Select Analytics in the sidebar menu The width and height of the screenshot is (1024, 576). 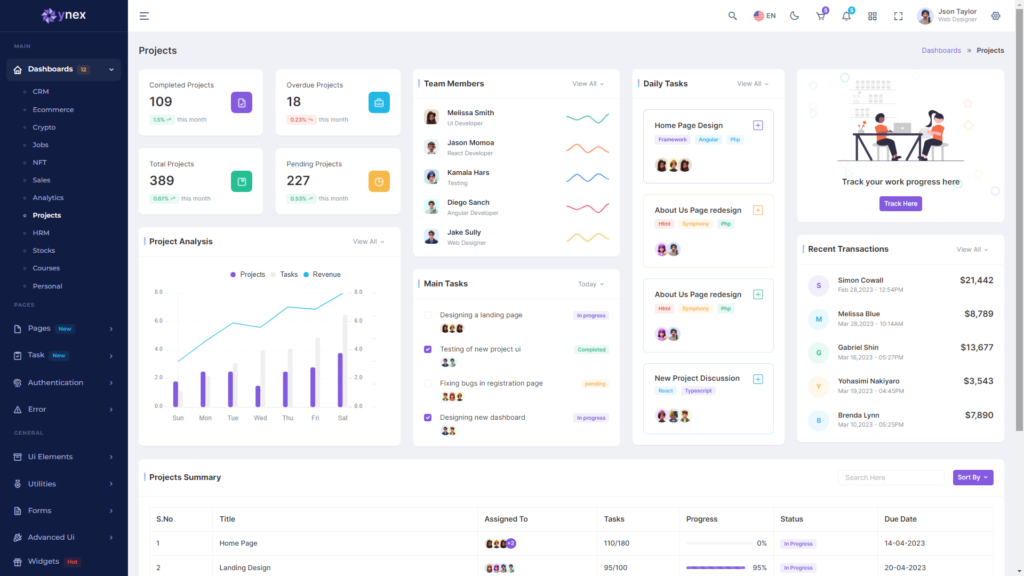(48, 198)
